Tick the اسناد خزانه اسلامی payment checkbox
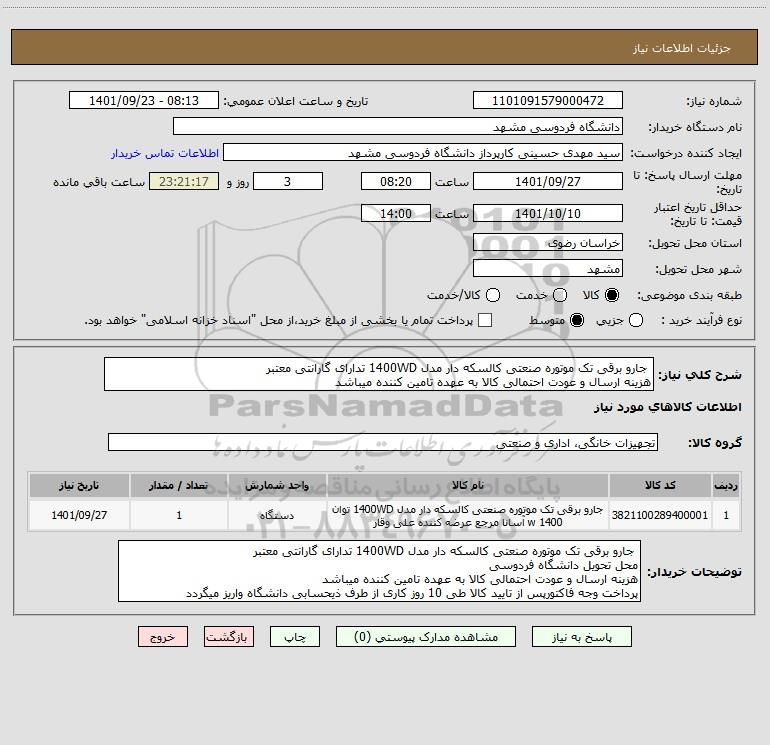Viewport: 770px width, 745px height. click(x=485, y=320)
